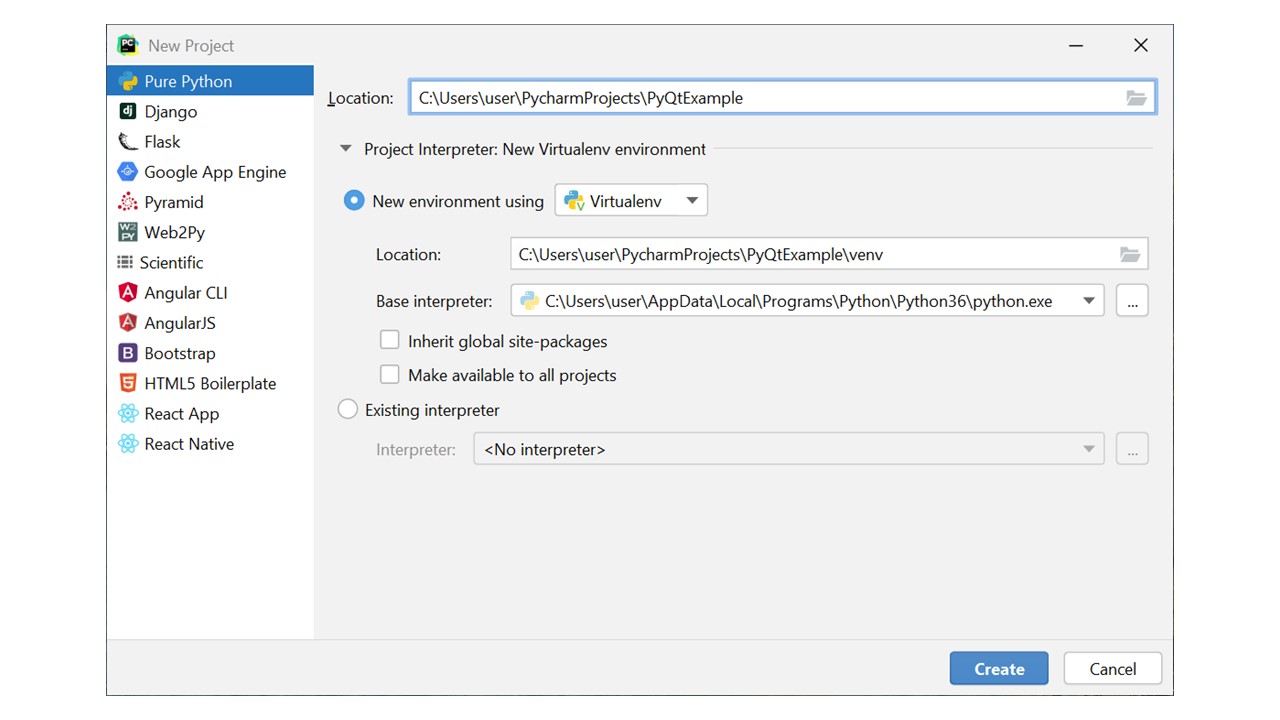Click the Django project type icon

point(128,112)
